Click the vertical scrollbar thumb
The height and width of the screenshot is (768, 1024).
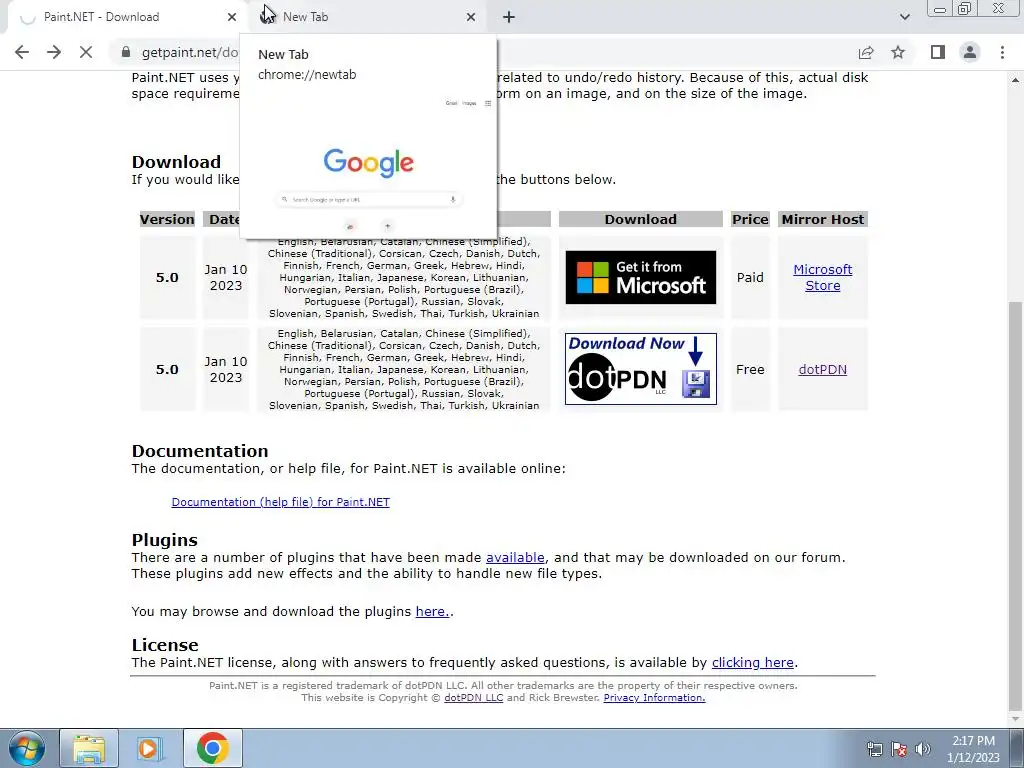click(1015, 506)
